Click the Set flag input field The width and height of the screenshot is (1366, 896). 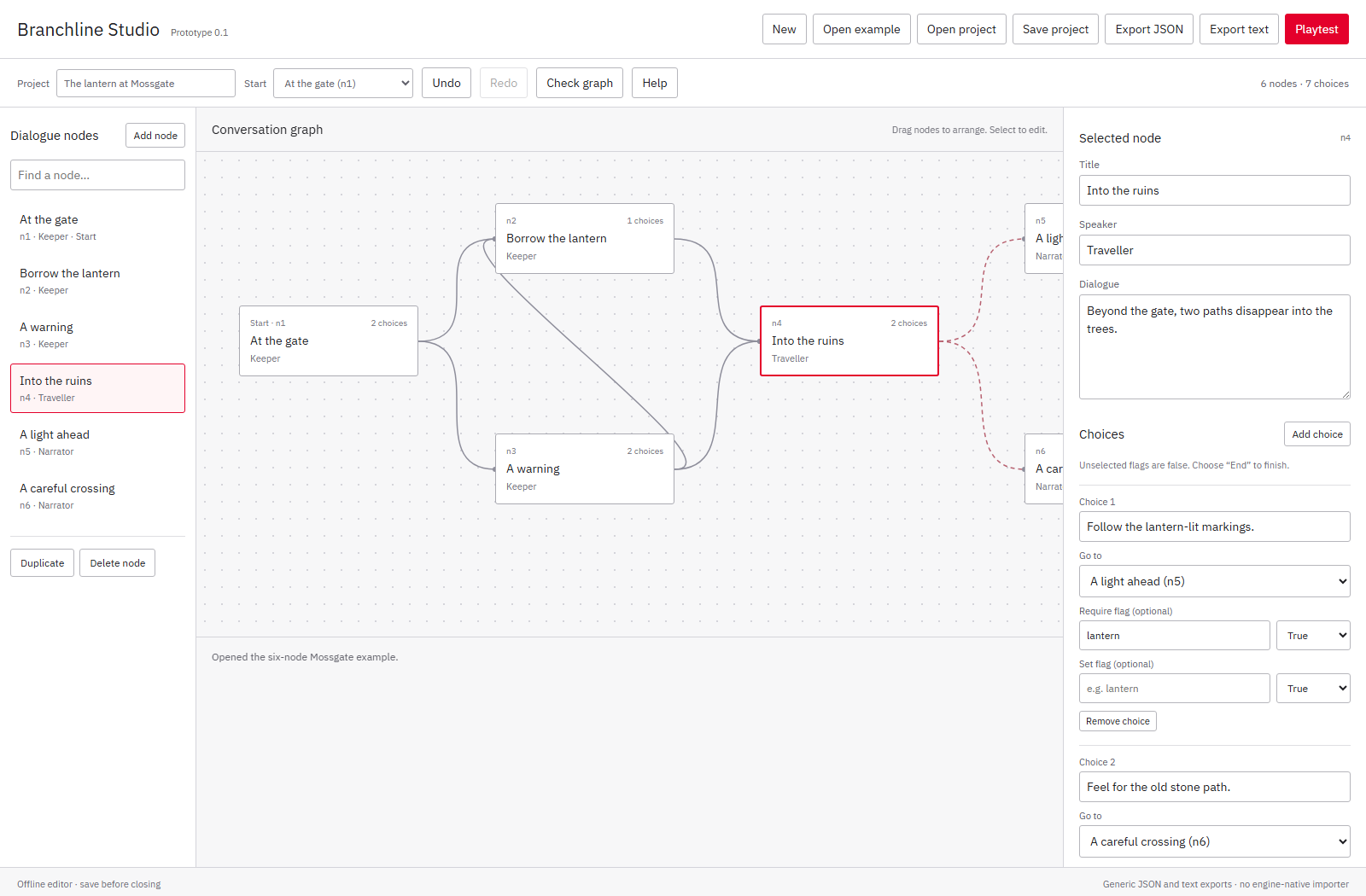1174,689
